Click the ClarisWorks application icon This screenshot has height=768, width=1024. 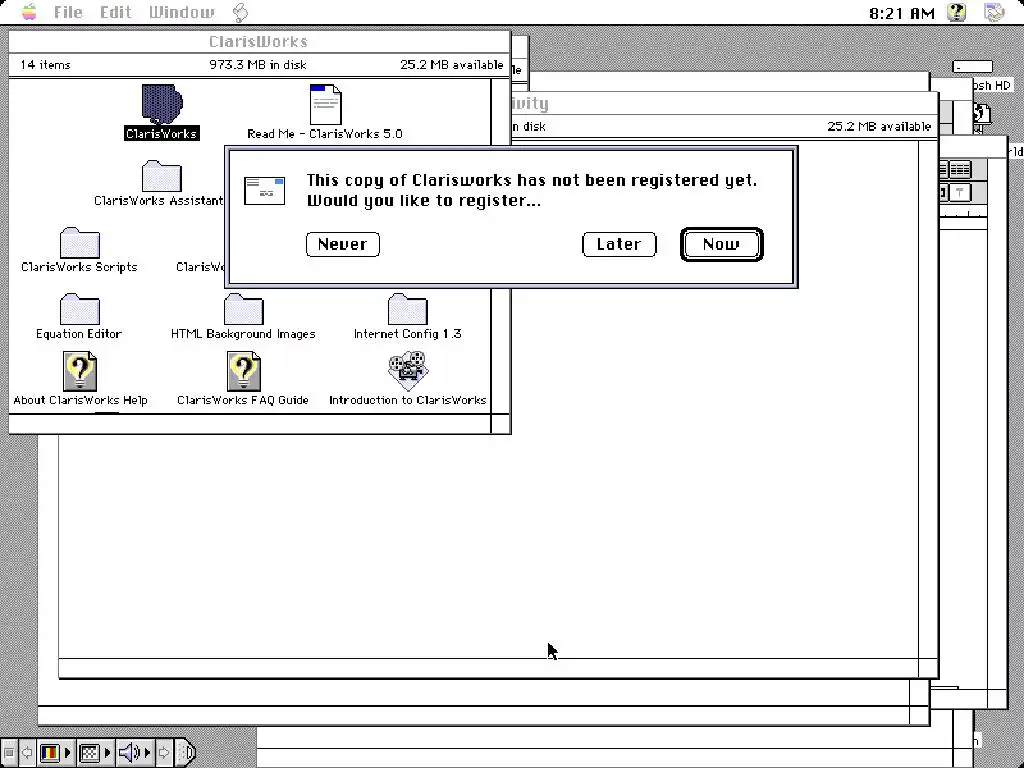(161, 104)
